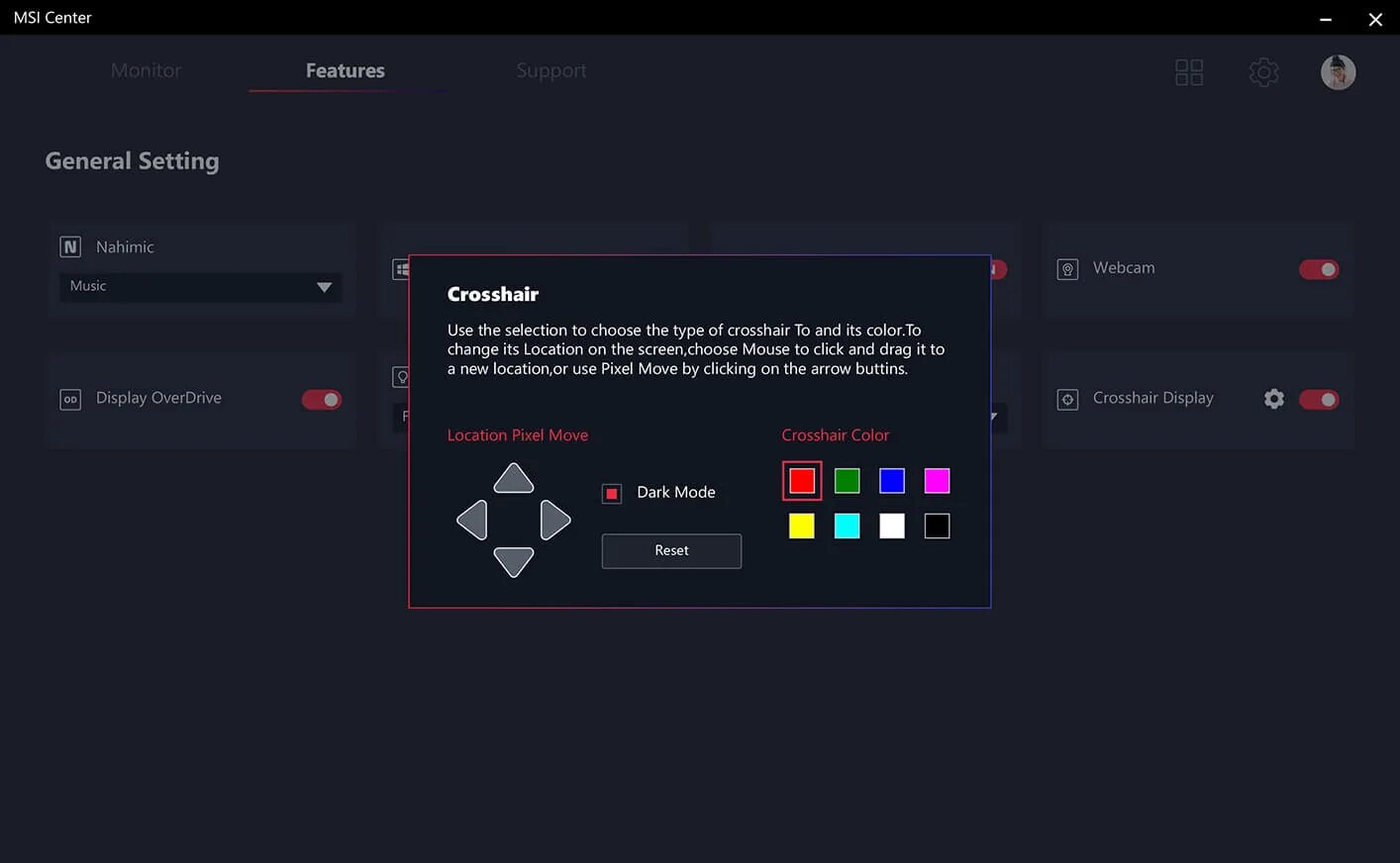Toggle the Dark Mode checkbox
This screenshot has height=863, width=1400.
tap(612, 493)
